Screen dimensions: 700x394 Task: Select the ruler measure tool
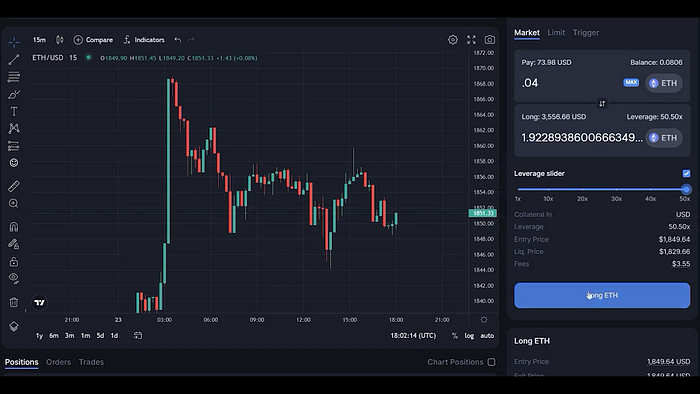tap(14, 186)
